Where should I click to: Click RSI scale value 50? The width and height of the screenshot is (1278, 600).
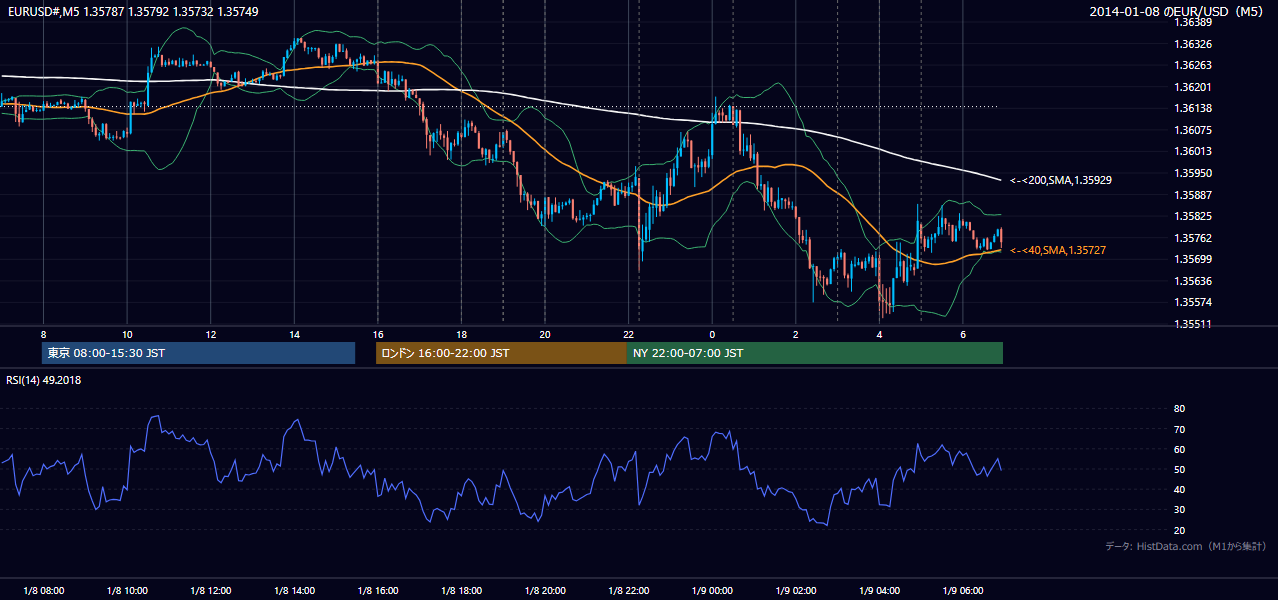pyautogui.click(x=1179, y=469)
